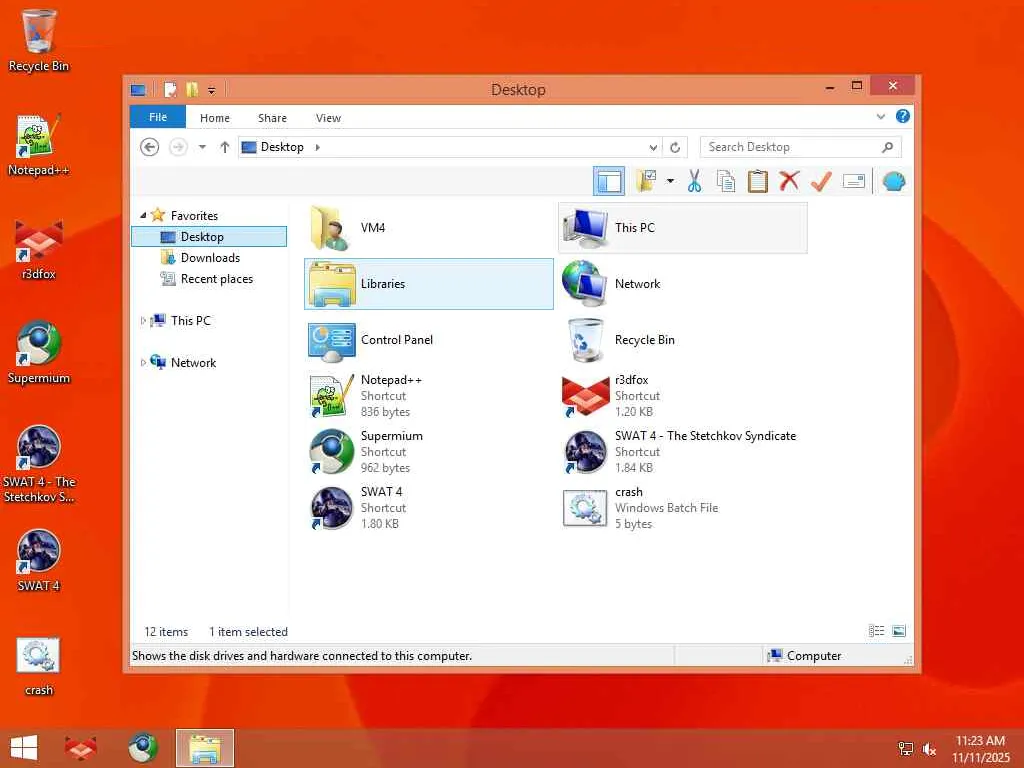
Task: Select r3dfox shortcut in file list
Action: (x=682, y=396)
